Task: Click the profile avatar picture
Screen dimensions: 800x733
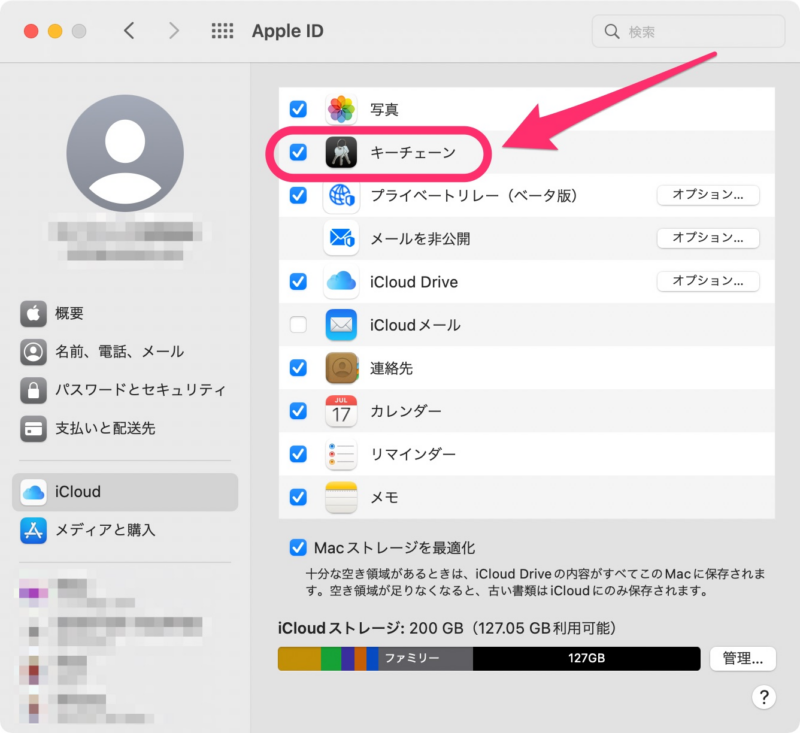Action: pos(125,153)
